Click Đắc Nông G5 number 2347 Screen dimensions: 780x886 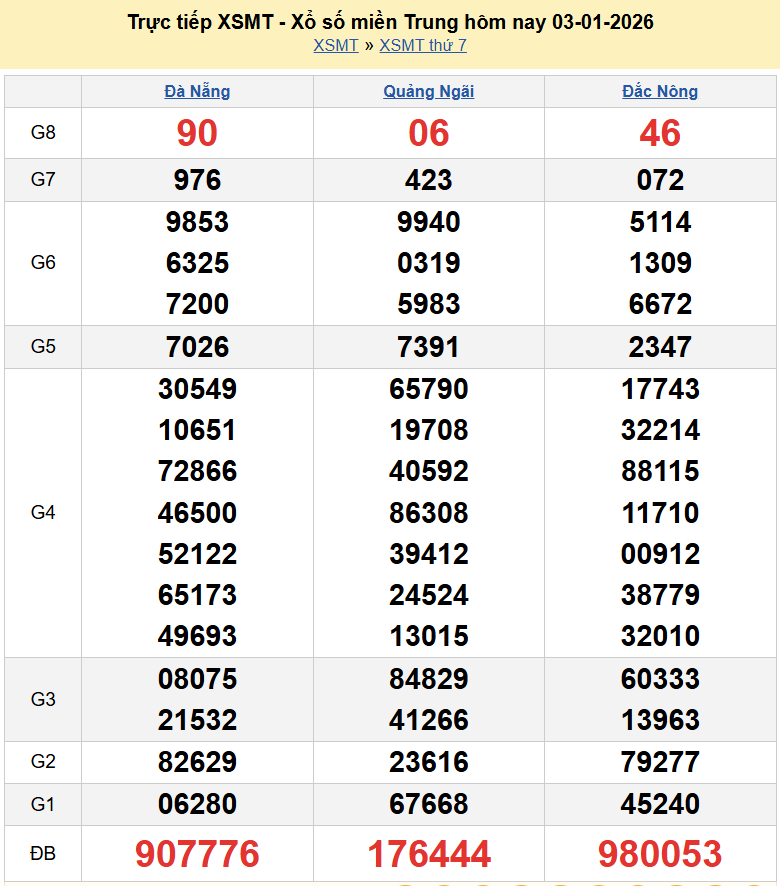coord(660,347)
